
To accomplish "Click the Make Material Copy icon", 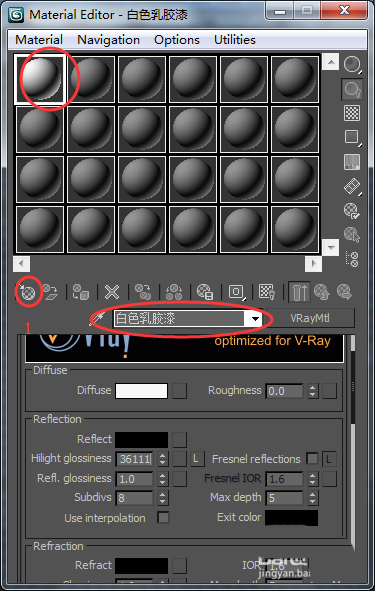I will [x=143, y=292].
